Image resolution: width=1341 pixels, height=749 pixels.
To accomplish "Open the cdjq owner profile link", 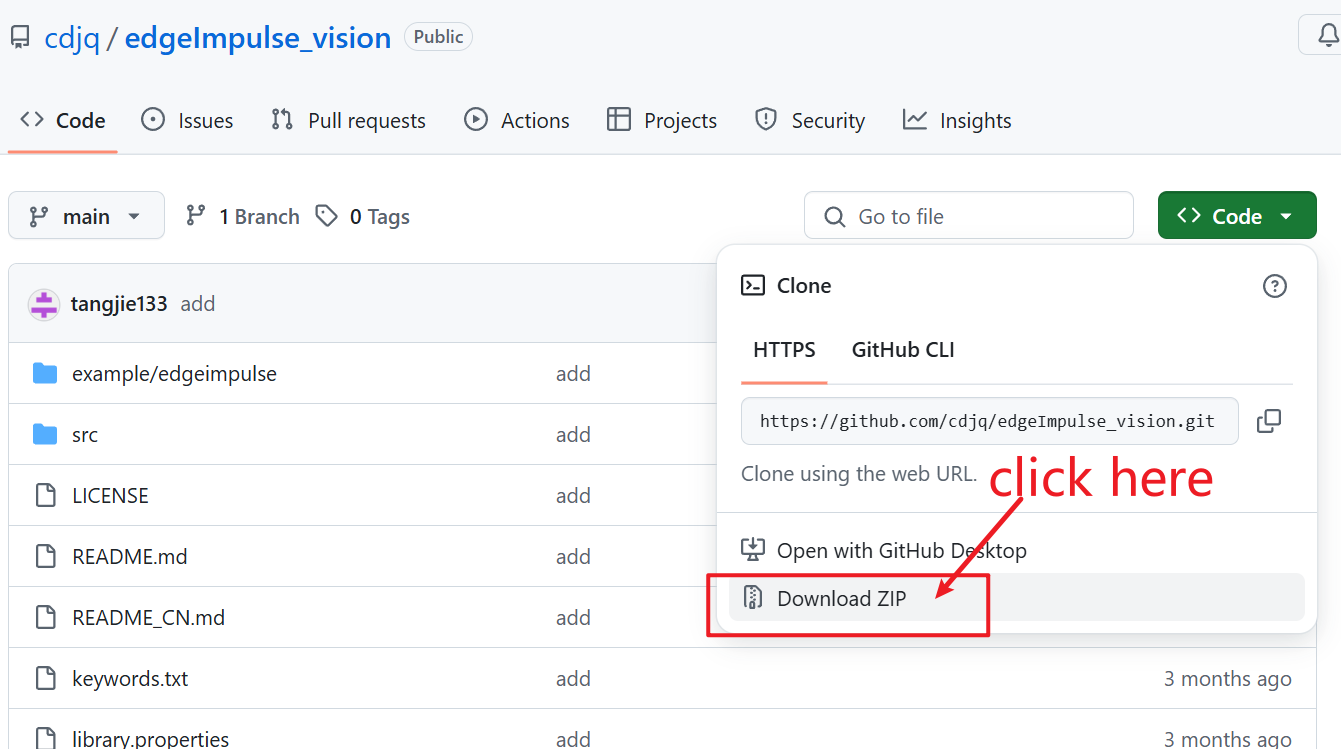I will (x=72, y=38).
